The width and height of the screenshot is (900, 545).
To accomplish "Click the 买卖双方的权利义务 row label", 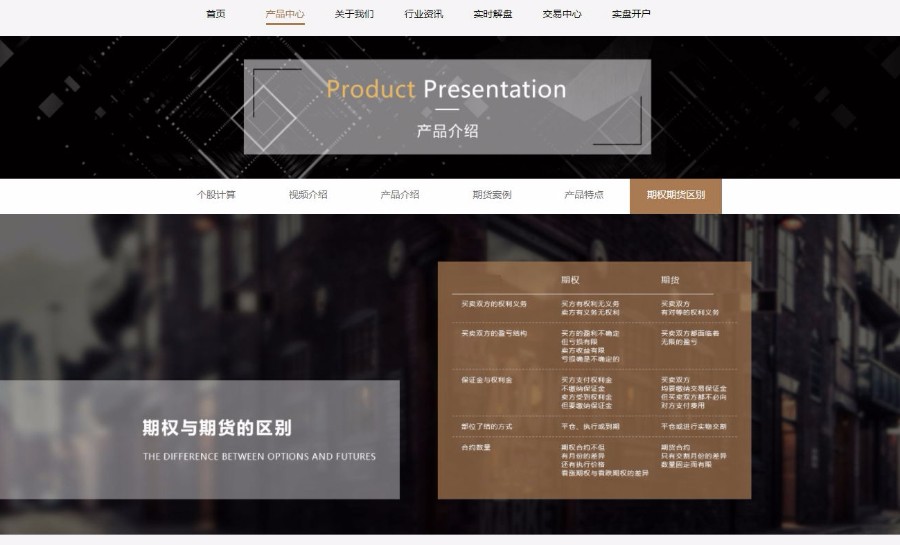I will point(494,303).
